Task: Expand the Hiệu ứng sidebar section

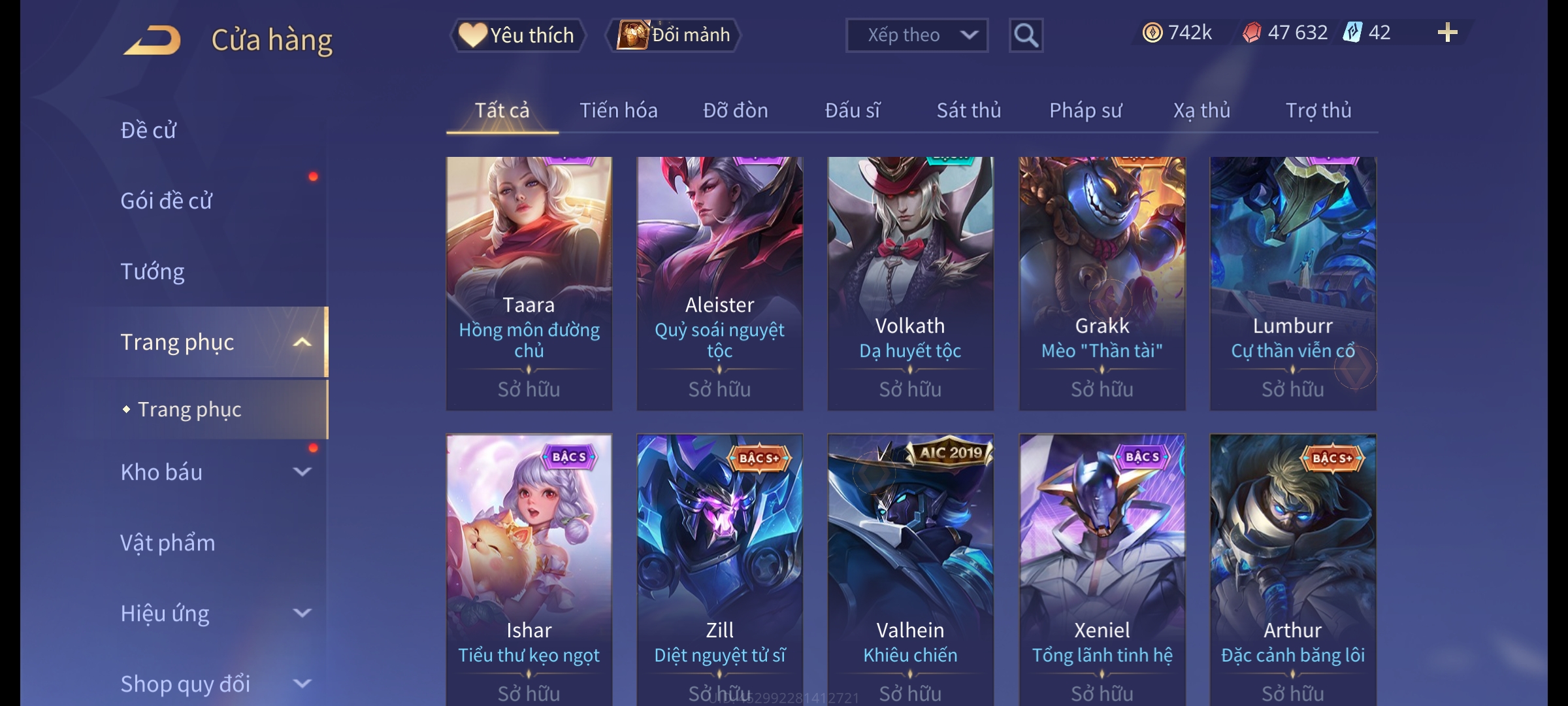Action: tap(302, 613)
